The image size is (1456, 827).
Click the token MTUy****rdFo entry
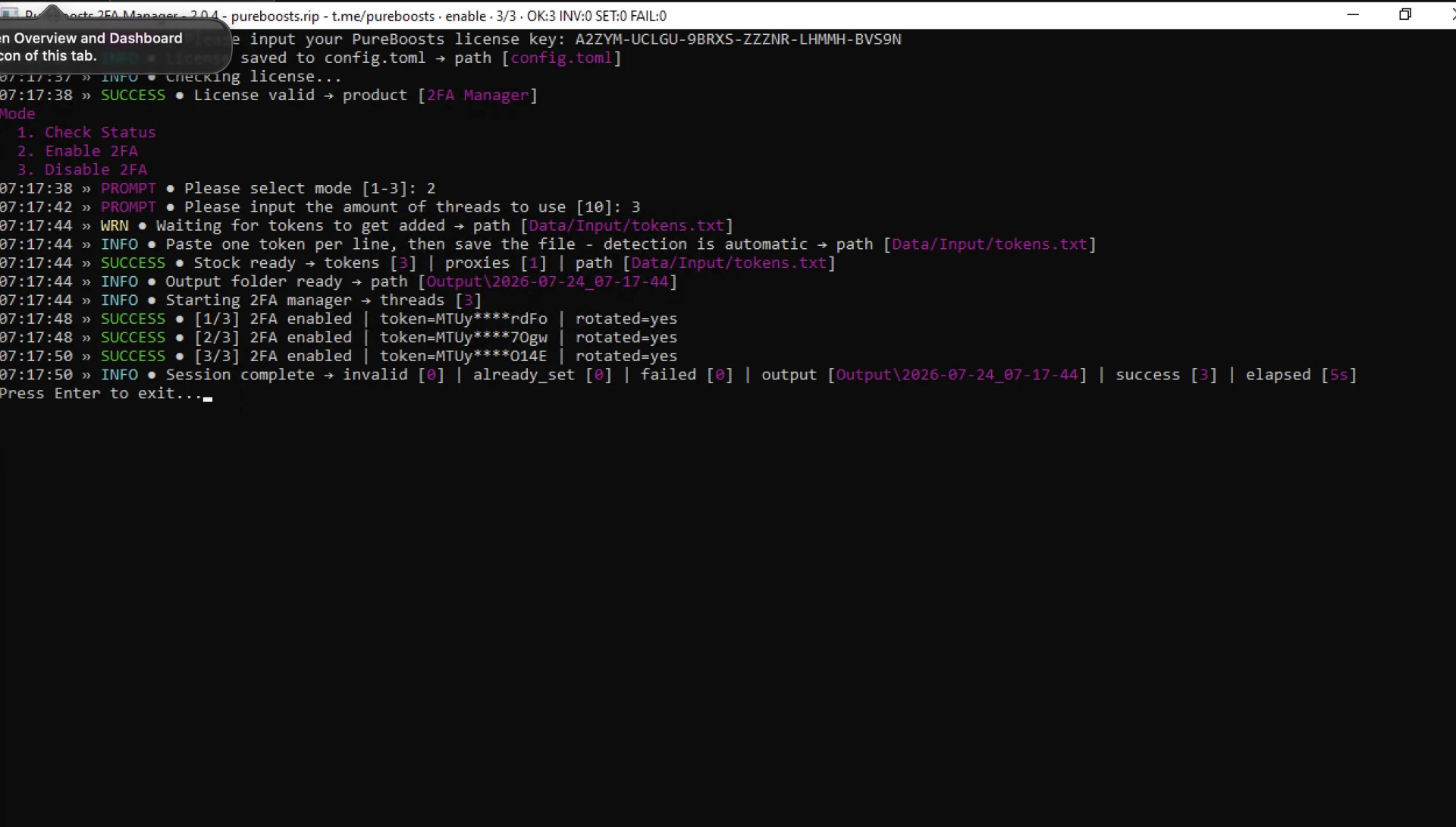click(x=463, y=319)
